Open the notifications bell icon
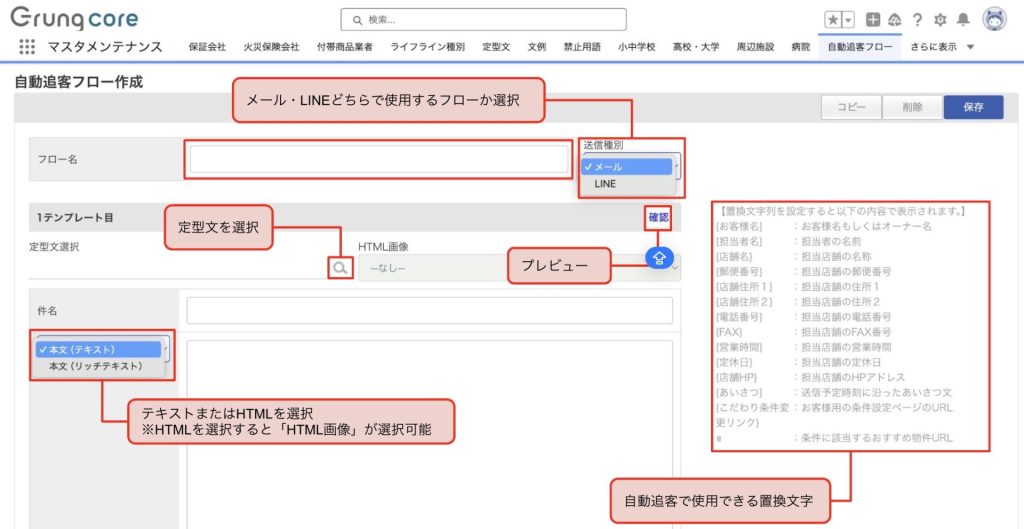The height and width of the screenshot is (529, 1024). coord(963,20)
